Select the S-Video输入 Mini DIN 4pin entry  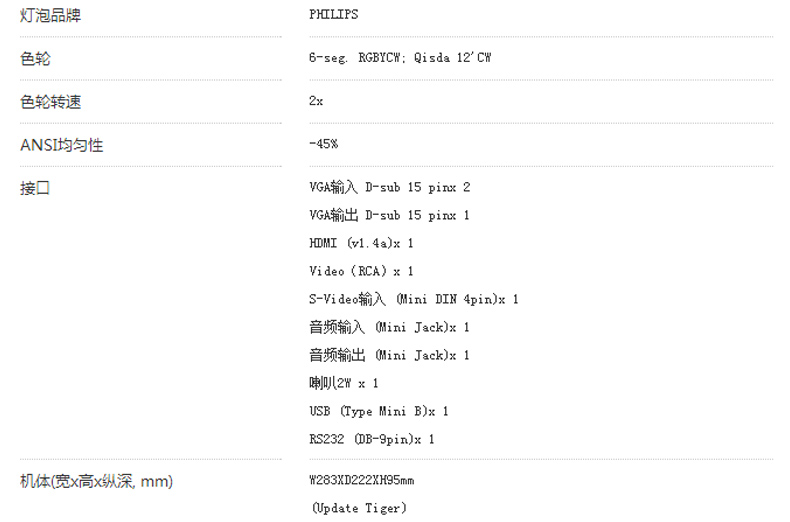pos(414,299)
